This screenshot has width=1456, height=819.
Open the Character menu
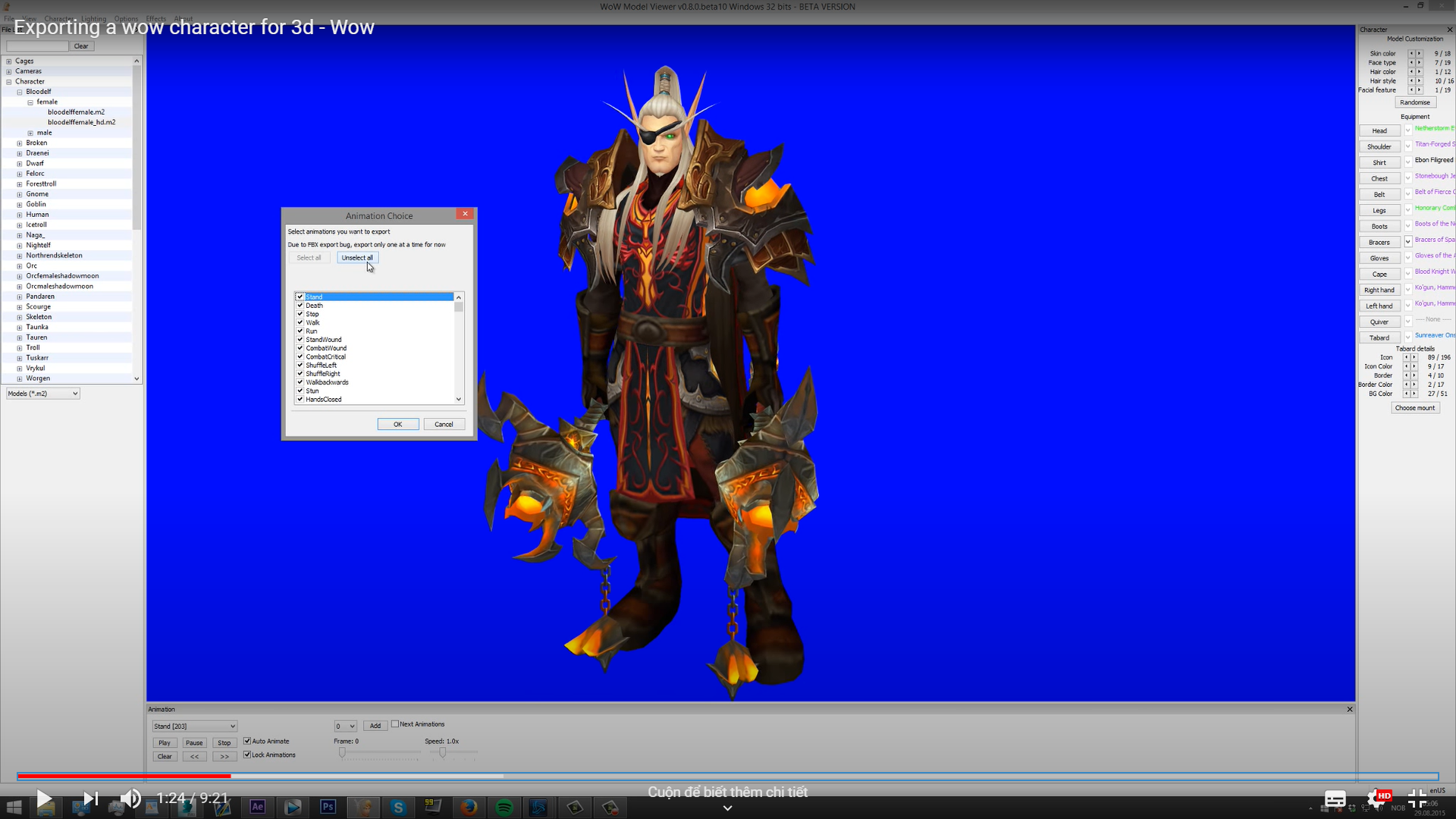click(x=59, y=18)
